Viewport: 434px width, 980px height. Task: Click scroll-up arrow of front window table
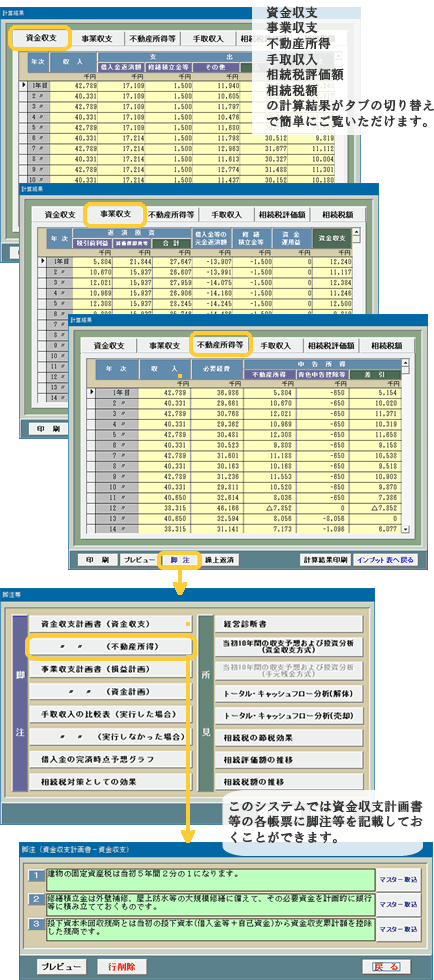(405, 363)
